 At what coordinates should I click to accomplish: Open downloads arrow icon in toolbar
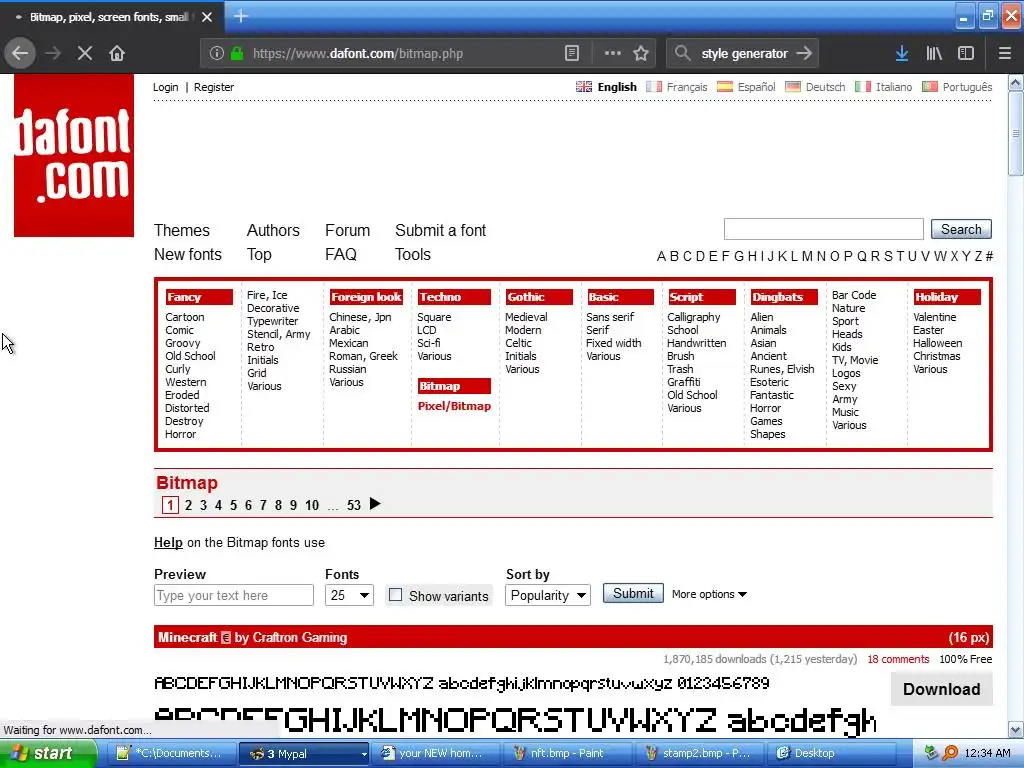click(902, 54)
